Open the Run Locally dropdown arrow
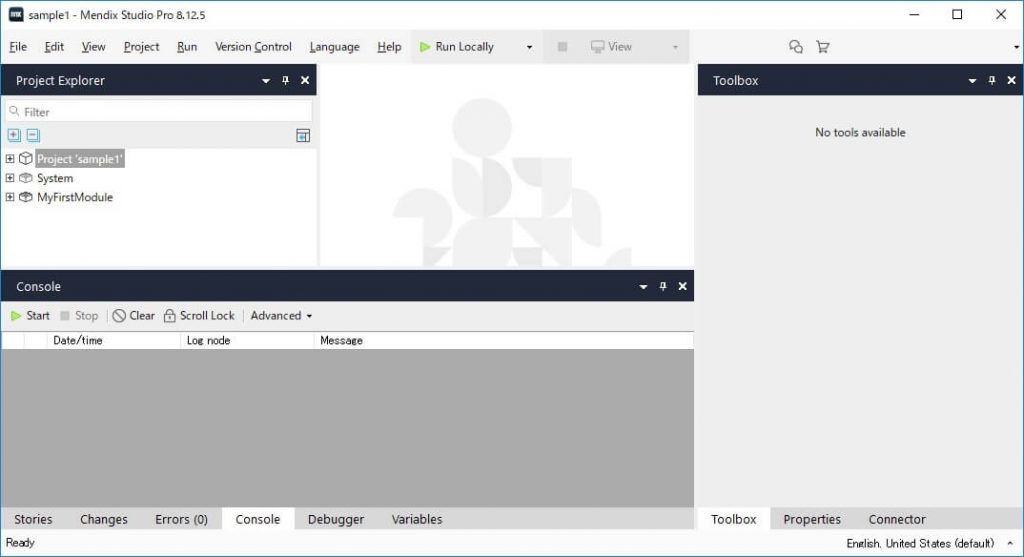This screenshot has width=1024, height=557. pos(529,47)
